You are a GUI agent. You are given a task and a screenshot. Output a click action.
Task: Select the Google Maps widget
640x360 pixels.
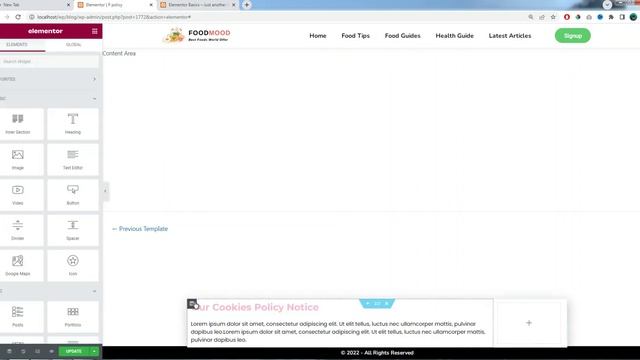pos(18,266)
